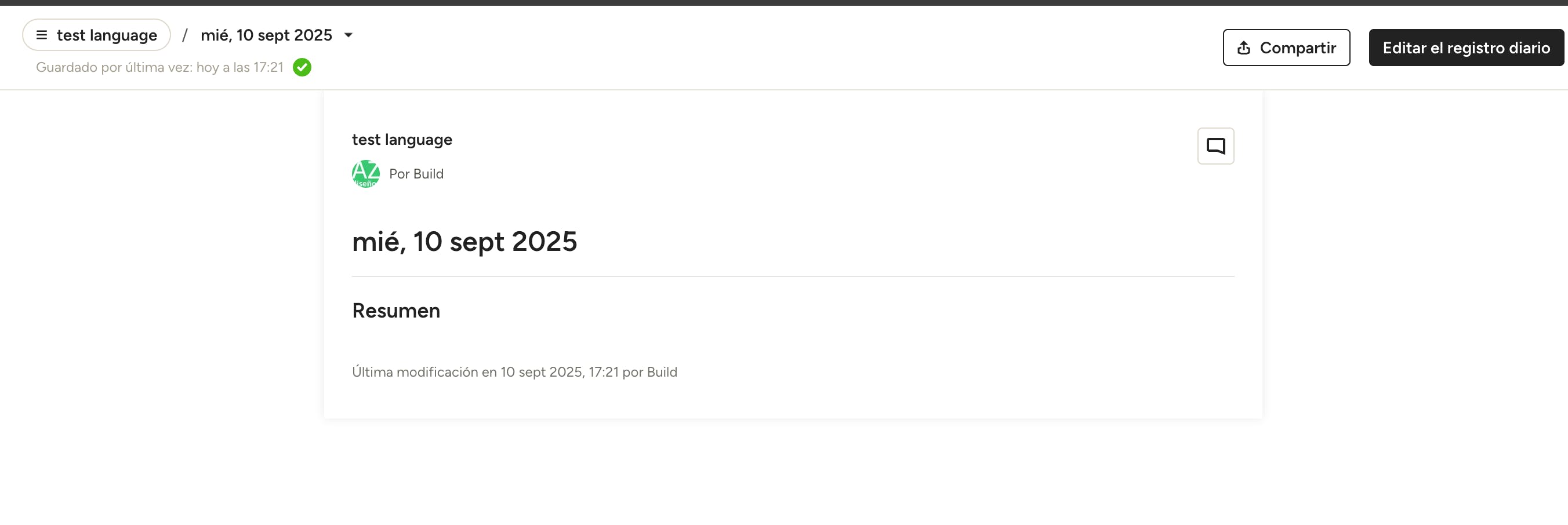Image resolution: width=1568 pixels, height=525 pixels.
Task: Click the horizontal divider above Resumen
Action: click(x=793, y=277)
